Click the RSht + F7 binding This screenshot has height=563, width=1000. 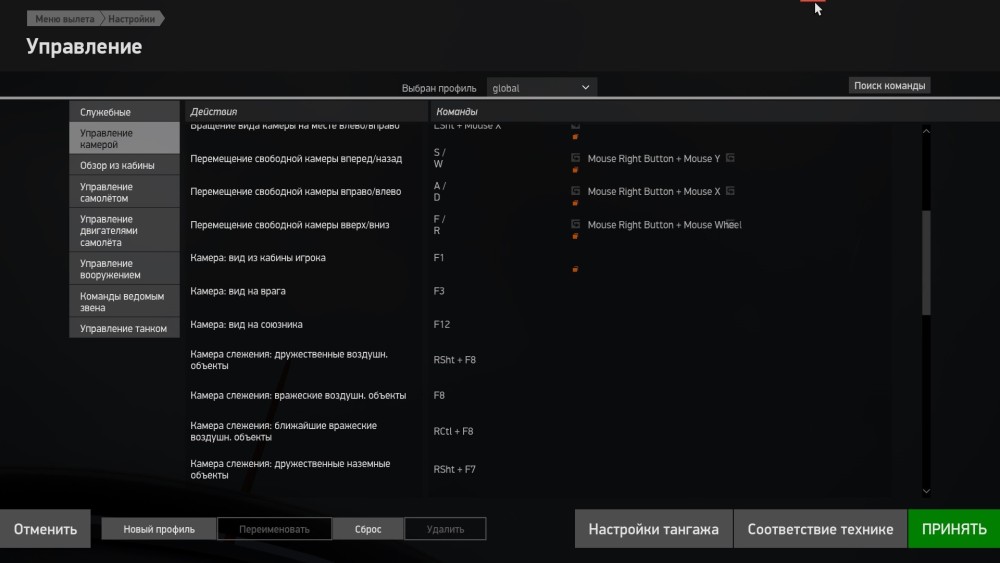454,469
